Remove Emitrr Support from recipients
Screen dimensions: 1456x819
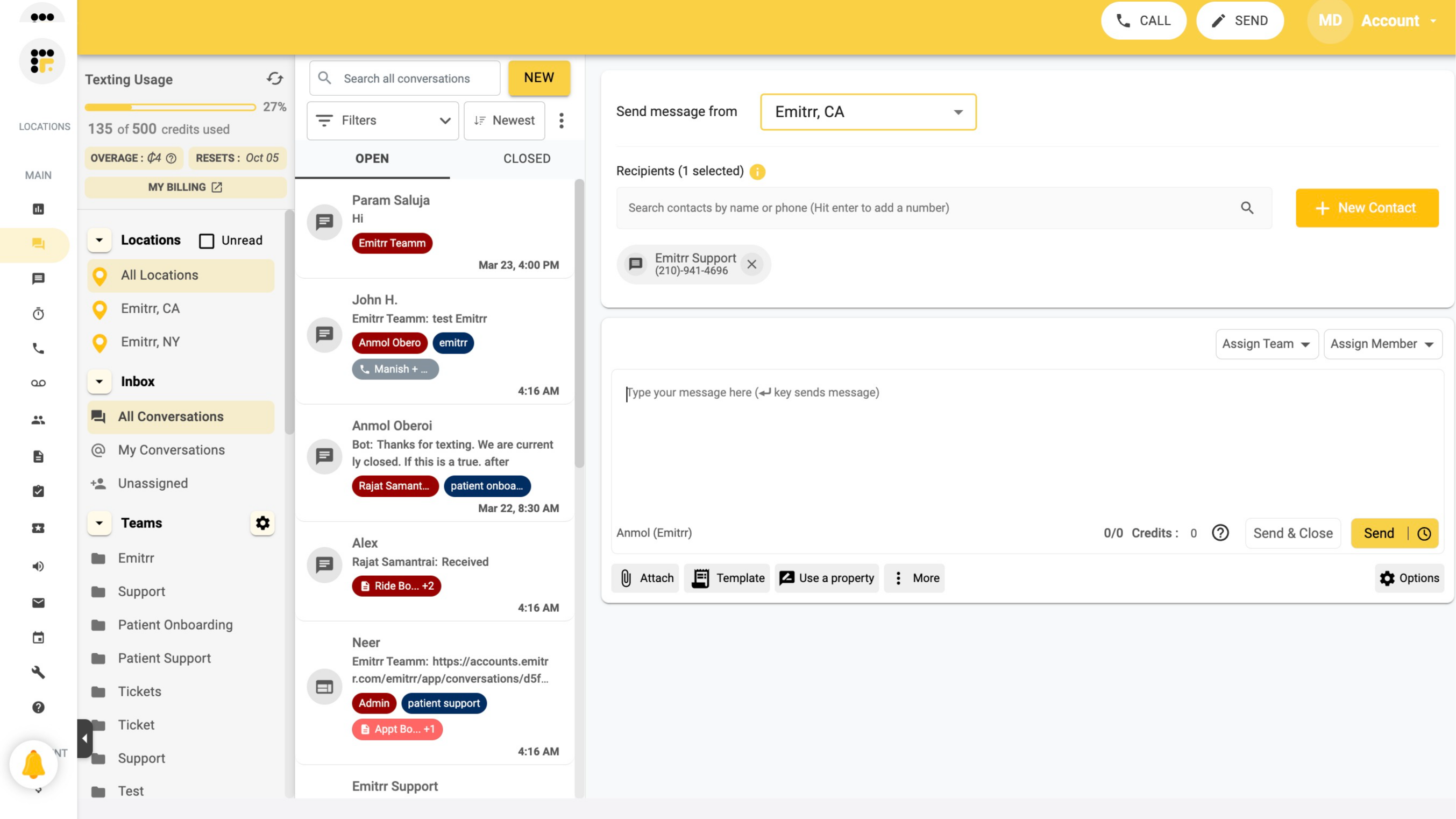click(x=752, y=264)
